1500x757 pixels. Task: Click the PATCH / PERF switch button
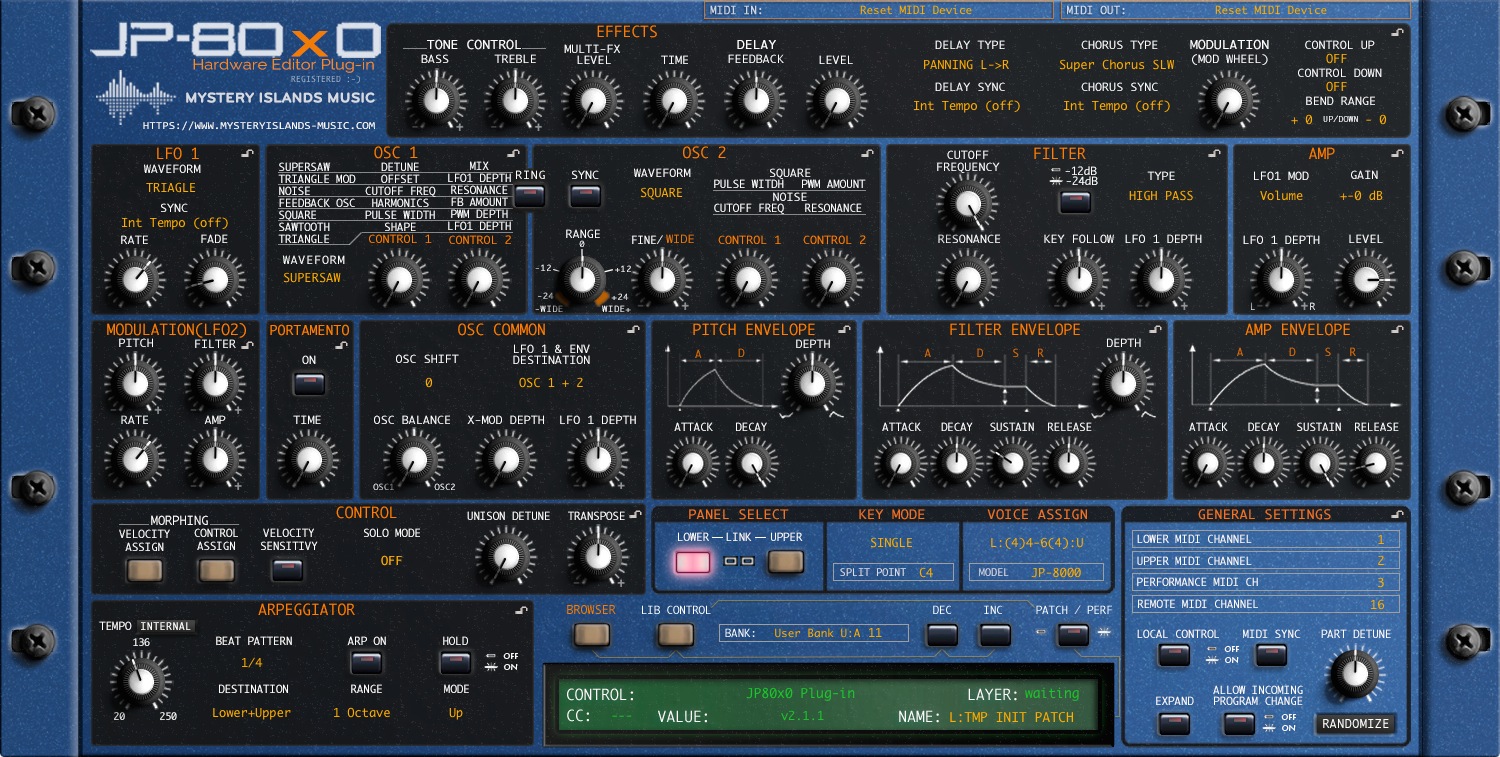1073,632
